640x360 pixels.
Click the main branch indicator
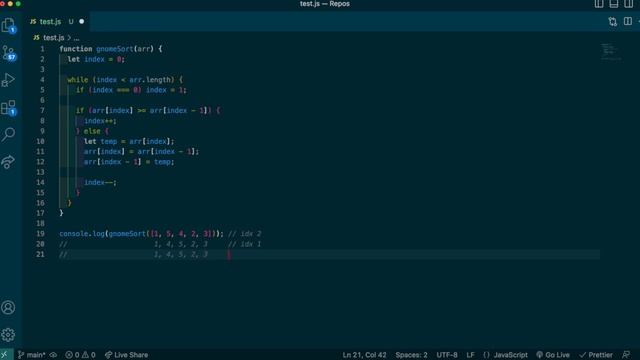point(31,355)
